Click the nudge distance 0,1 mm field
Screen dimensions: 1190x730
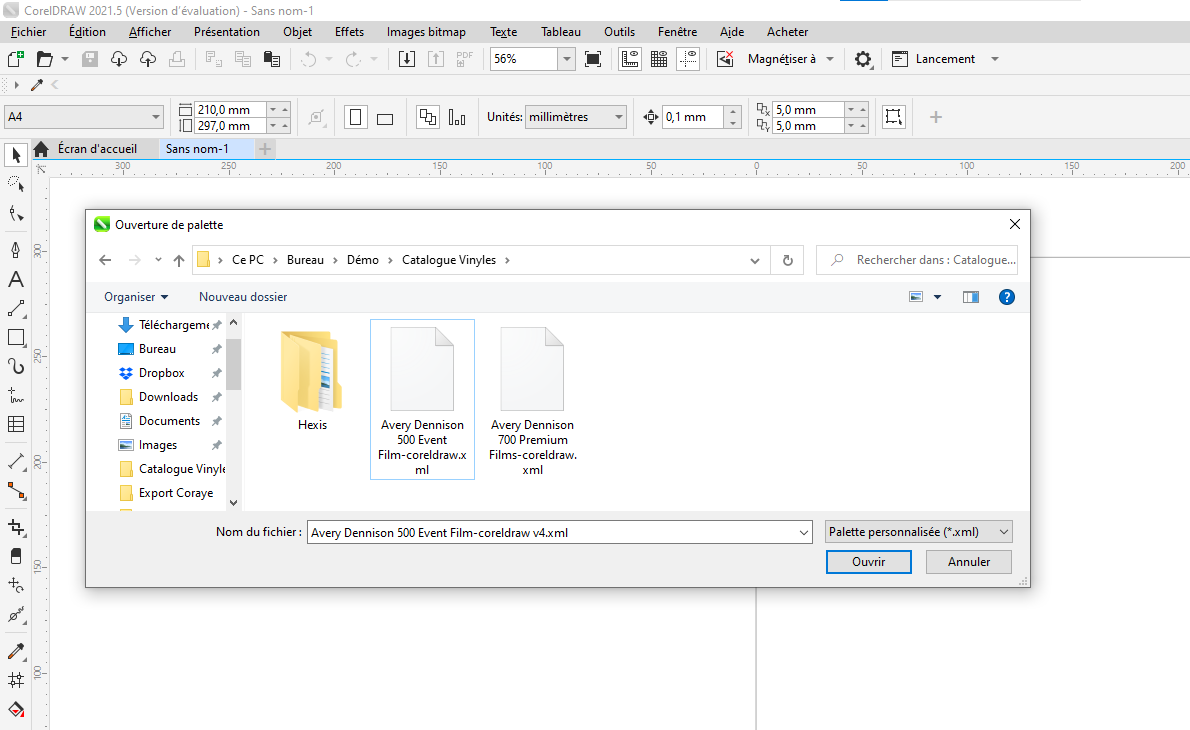[x=693, y=117]
